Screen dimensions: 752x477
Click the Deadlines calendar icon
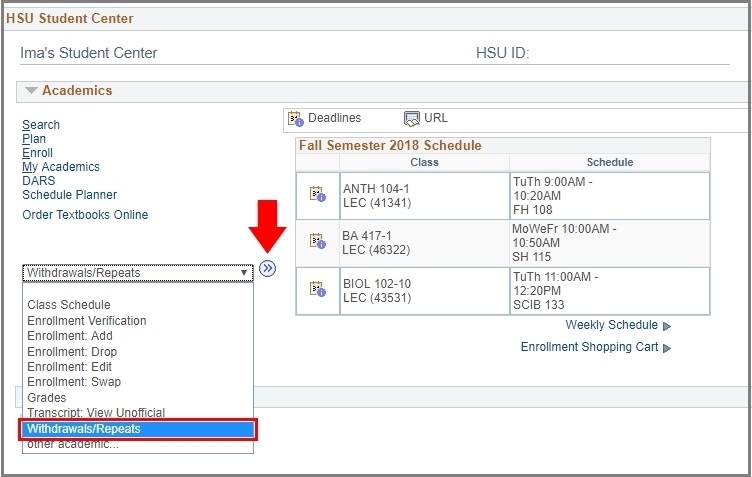(x=295, y=119)
